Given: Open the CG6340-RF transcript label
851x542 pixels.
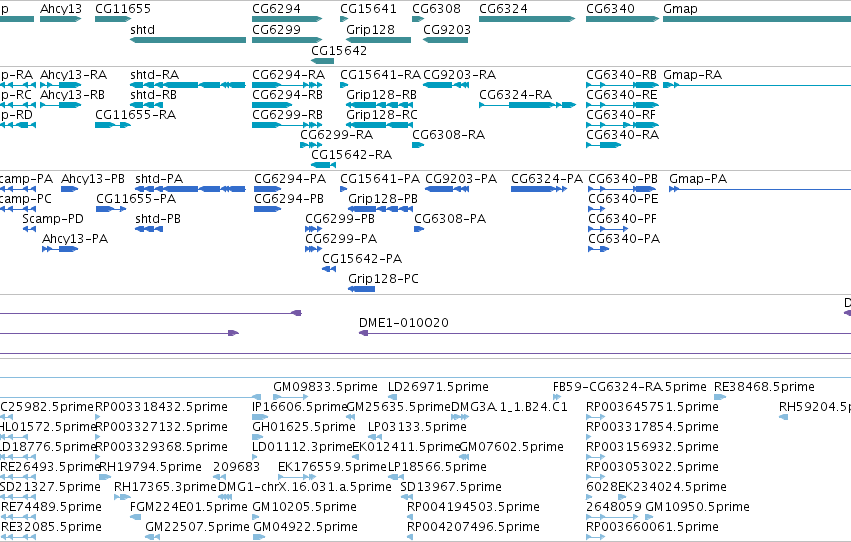Looking at the screenshot, I should [621, 115].
